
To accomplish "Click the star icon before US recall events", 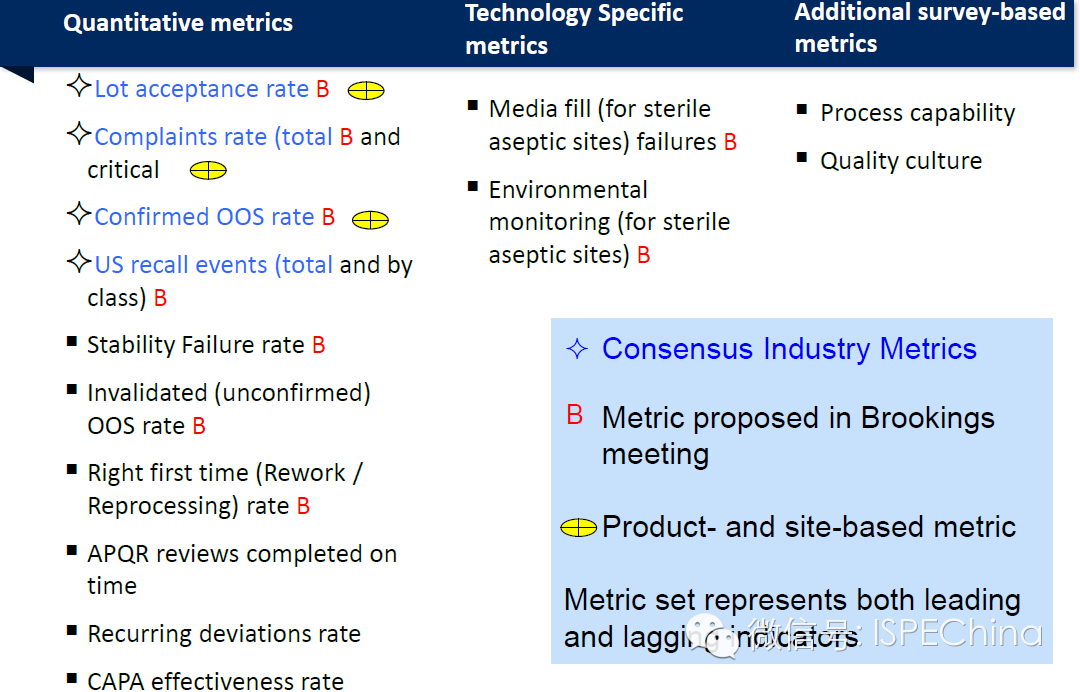I will (x=79, y=262).
